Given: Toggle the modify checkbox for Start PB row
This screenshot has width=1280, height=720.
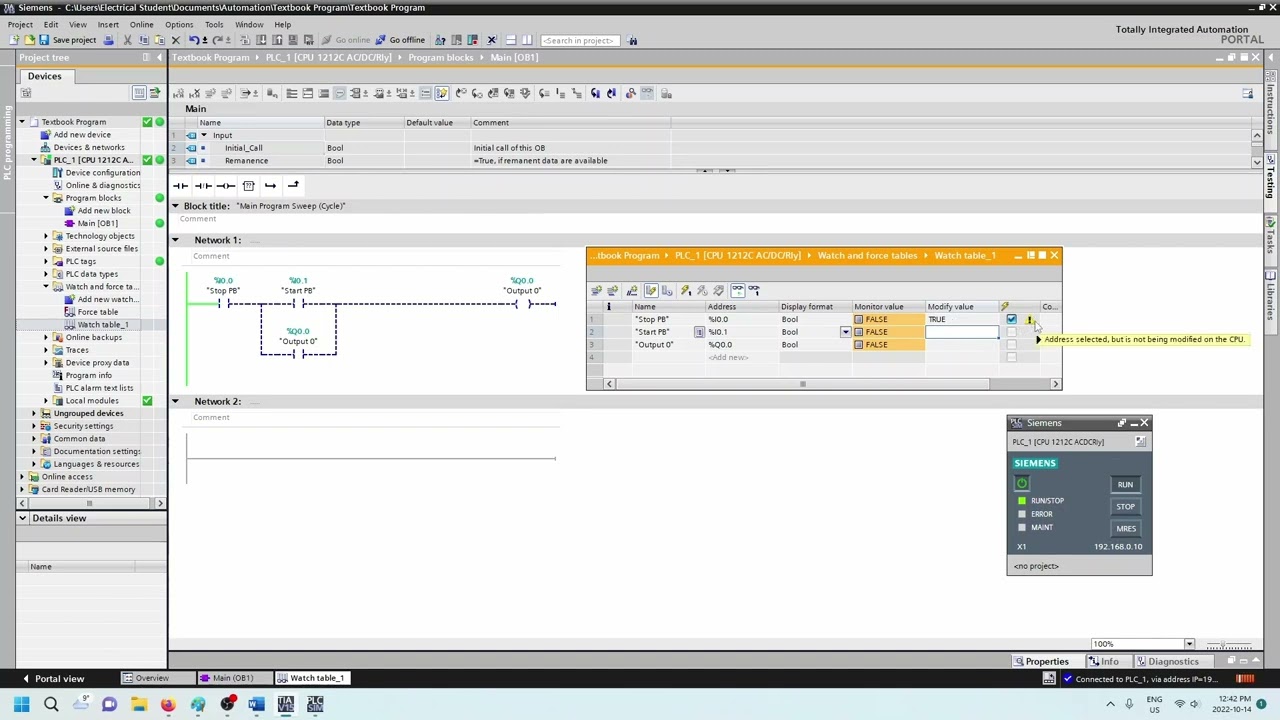Looking at the screenshot, I should click(1011, 332).
